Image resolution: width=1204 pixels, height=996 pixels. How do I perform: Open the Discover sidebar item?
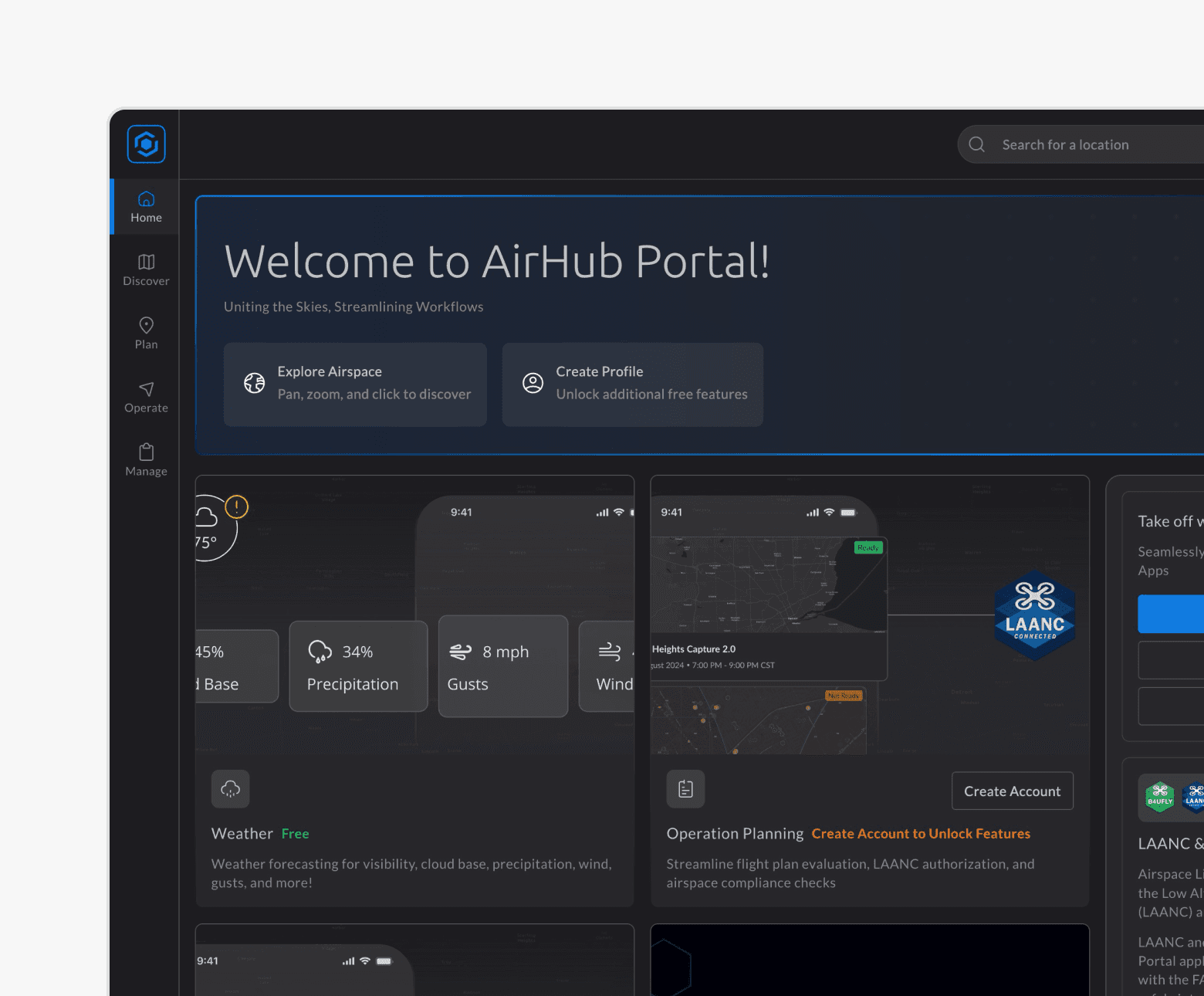click(146, 270)
